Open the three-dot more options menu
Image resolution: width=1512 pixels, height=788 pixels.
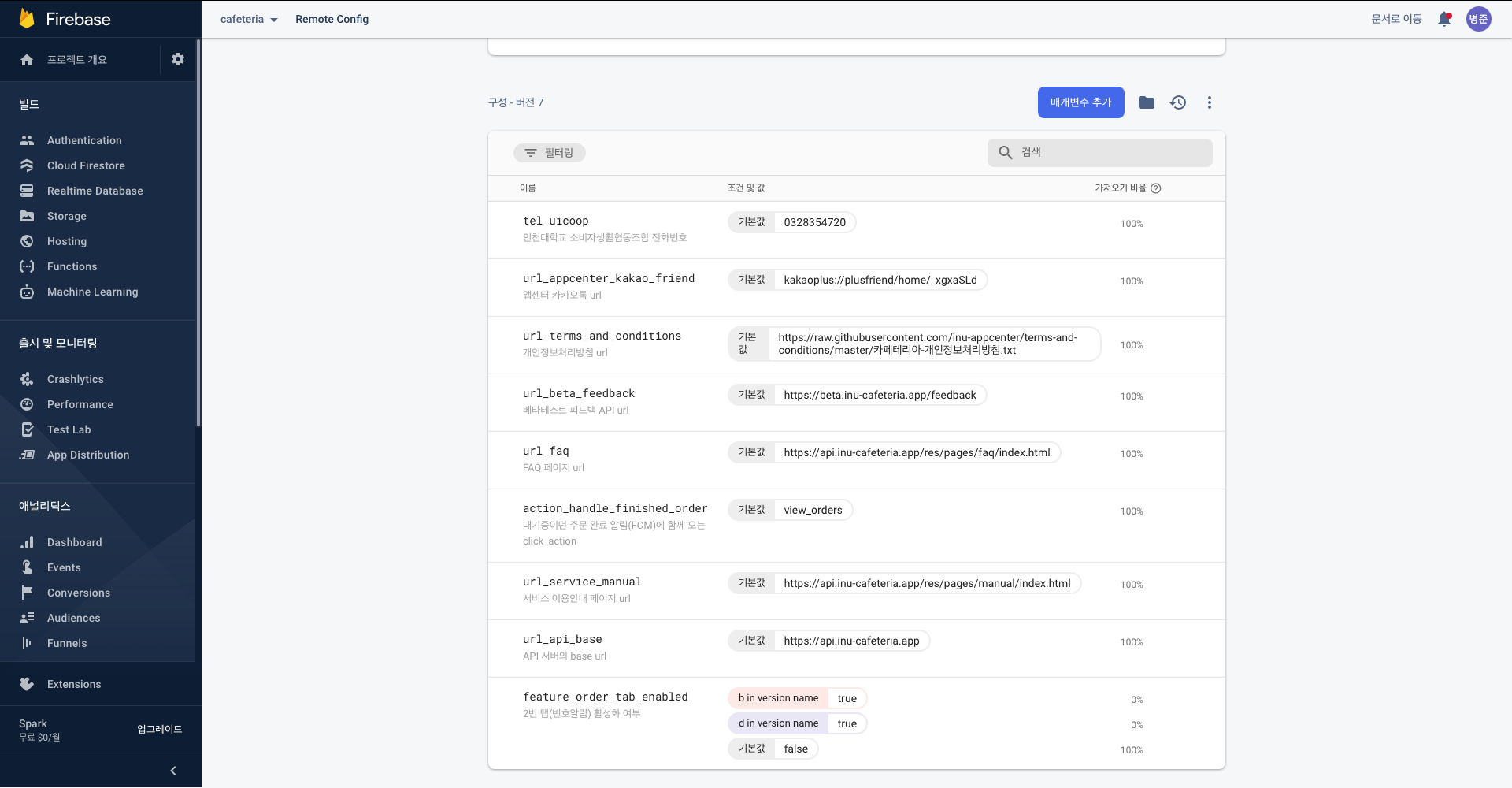pos(1210,102)
